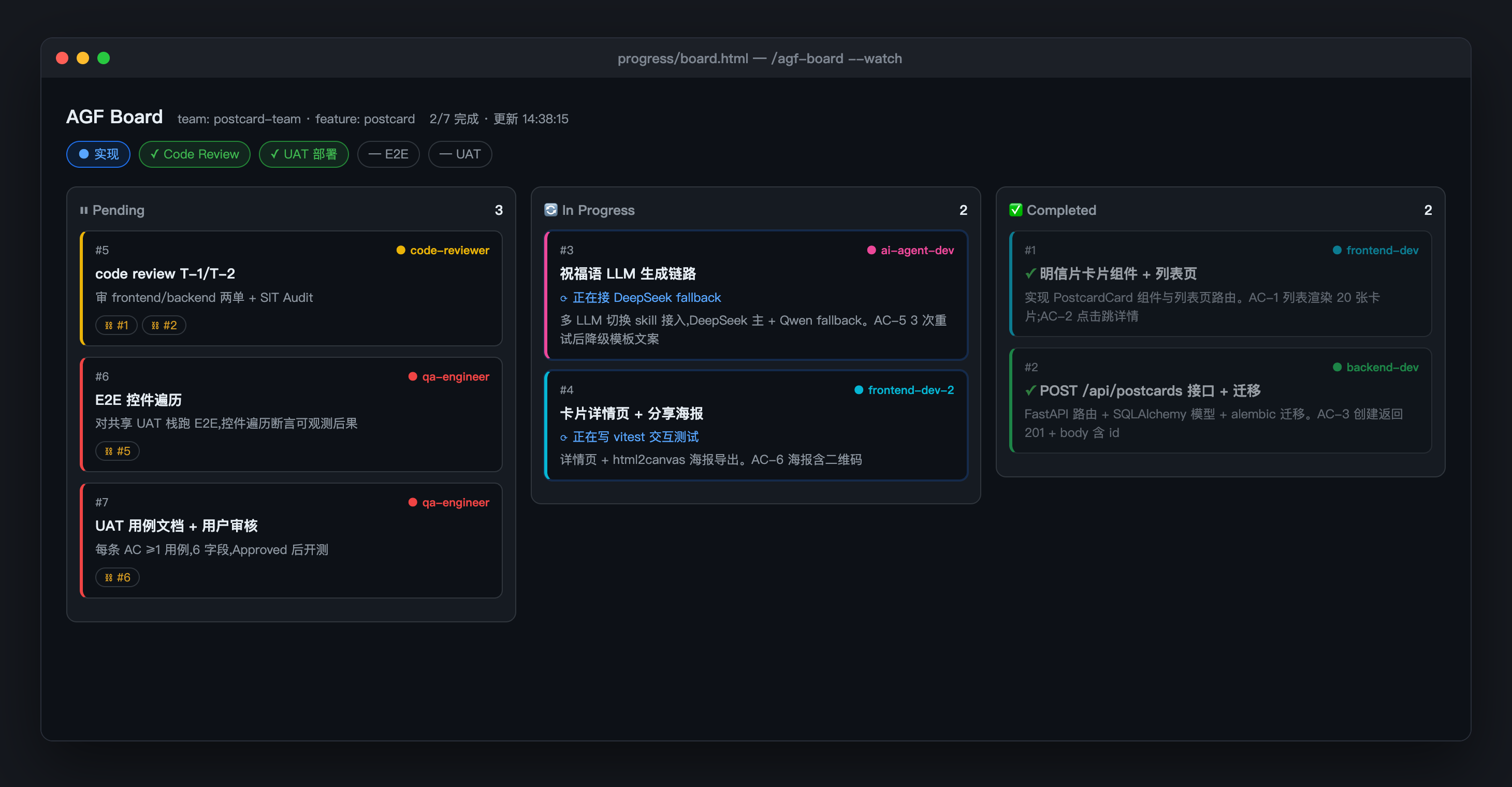The width and height of the screenshot is (1512, 787).
Task: Click the teal dot beside frontend-dev
Action: (x=1337, y=250)
